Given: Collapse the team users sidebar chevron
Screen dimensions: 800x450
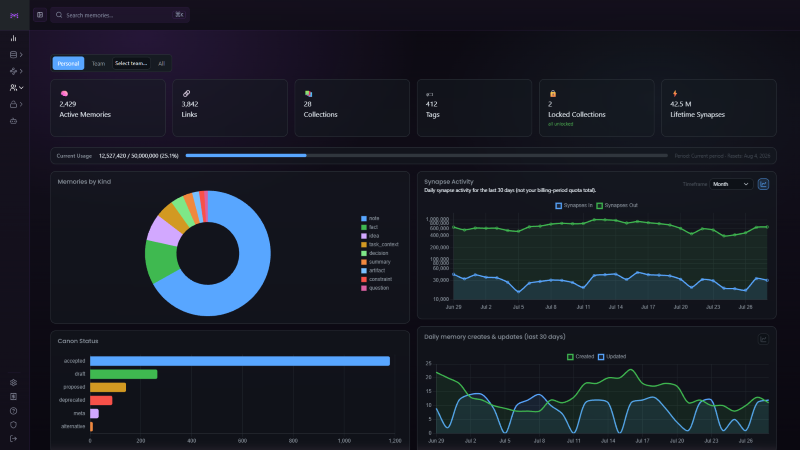Looking at the screenshot, I should 21,88.
